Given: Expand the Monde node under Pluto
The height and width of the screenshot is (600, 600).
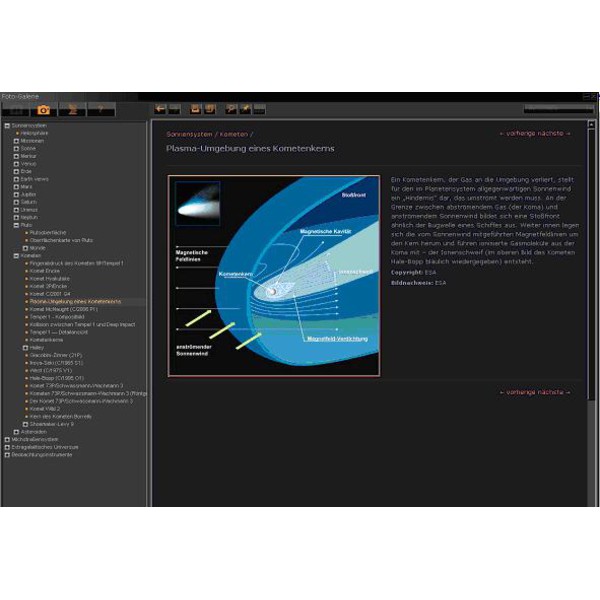Looking at the screenshot, I should 25,248.
